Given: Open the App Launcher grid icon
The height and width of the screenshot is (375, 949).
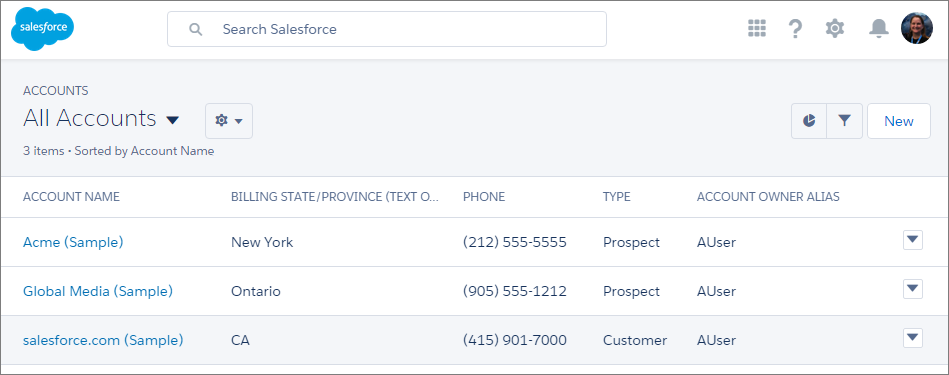Looking at the screenshot, I should coord(757,28).
